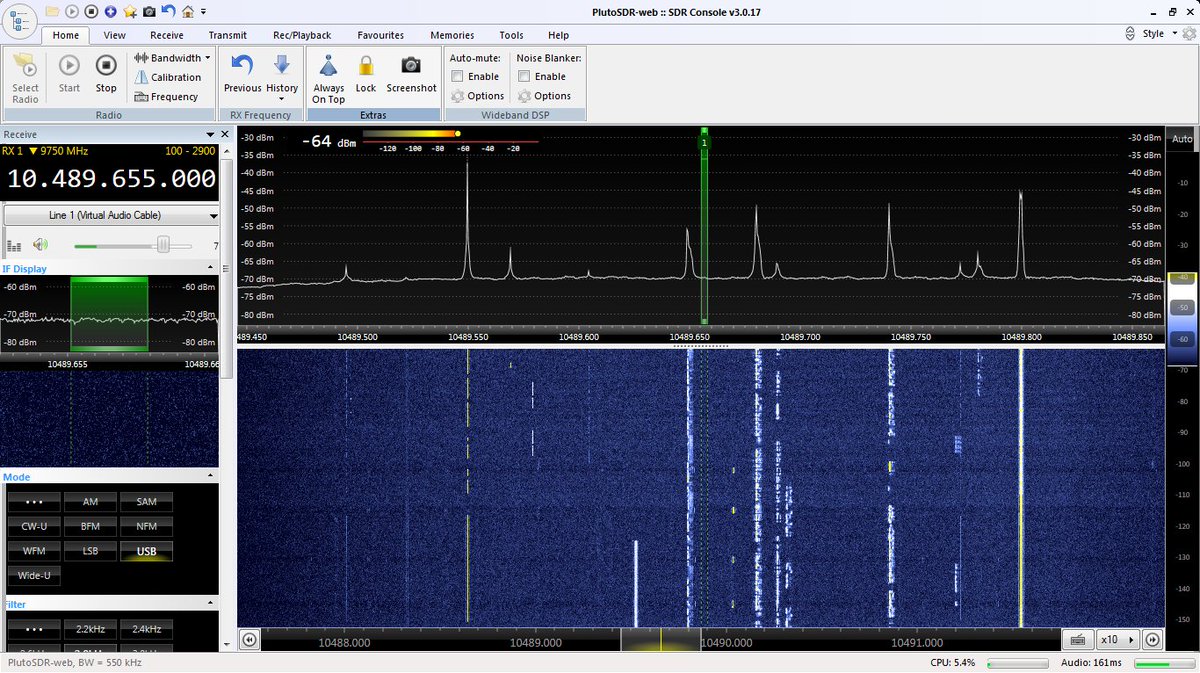Select AM mode
The height and width of the screenshot is (673, 1200).
(x=90, y=501)
